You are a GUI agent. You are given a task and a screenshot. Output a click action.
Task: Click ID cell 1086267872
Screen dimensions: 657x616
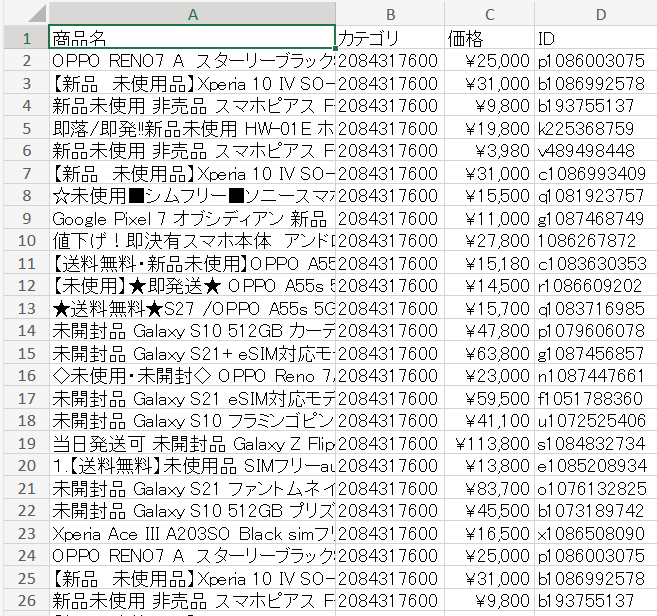(x=596, y=241)
